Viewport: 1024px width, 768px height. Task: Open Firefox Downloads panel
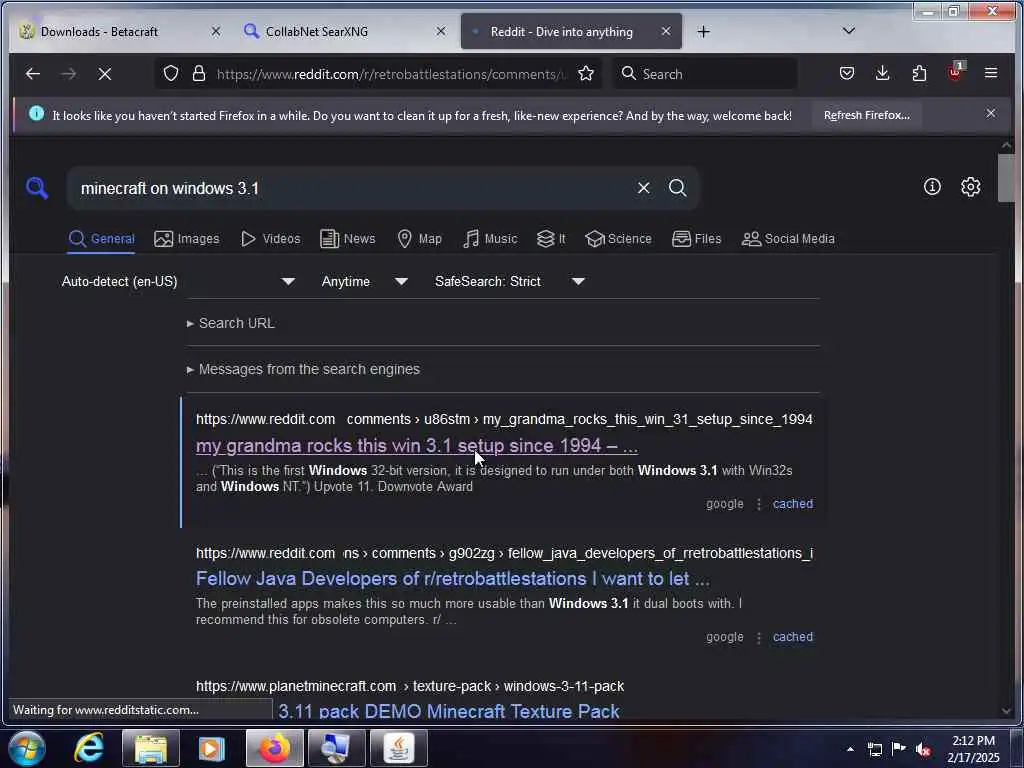[x=882, y=73]
